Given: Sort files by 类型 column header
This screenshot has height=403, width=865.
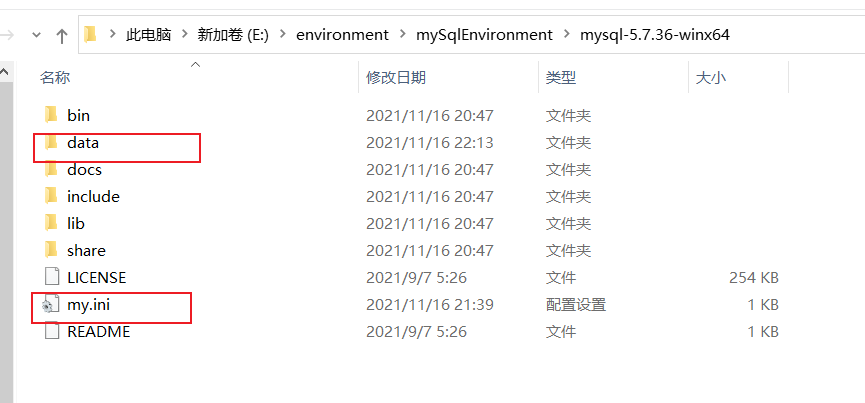Looking at the screenshot, I should [561, 77].
